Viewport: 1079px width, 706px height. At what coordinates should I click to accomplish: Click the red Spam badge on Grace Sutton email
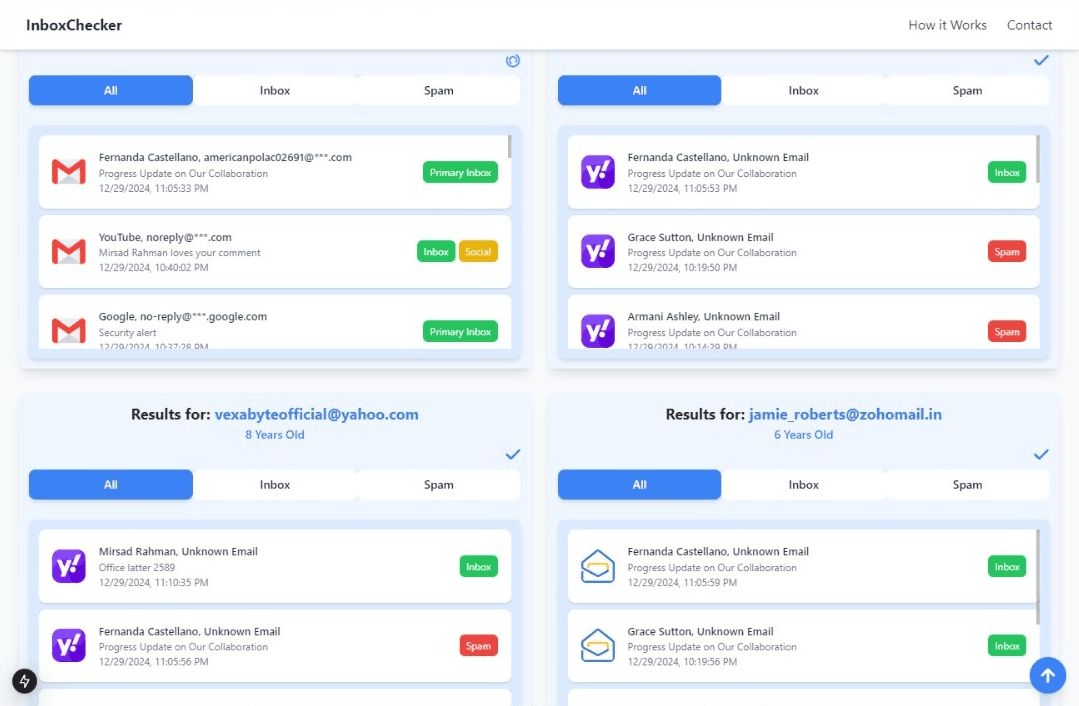tap(1007, 252)
